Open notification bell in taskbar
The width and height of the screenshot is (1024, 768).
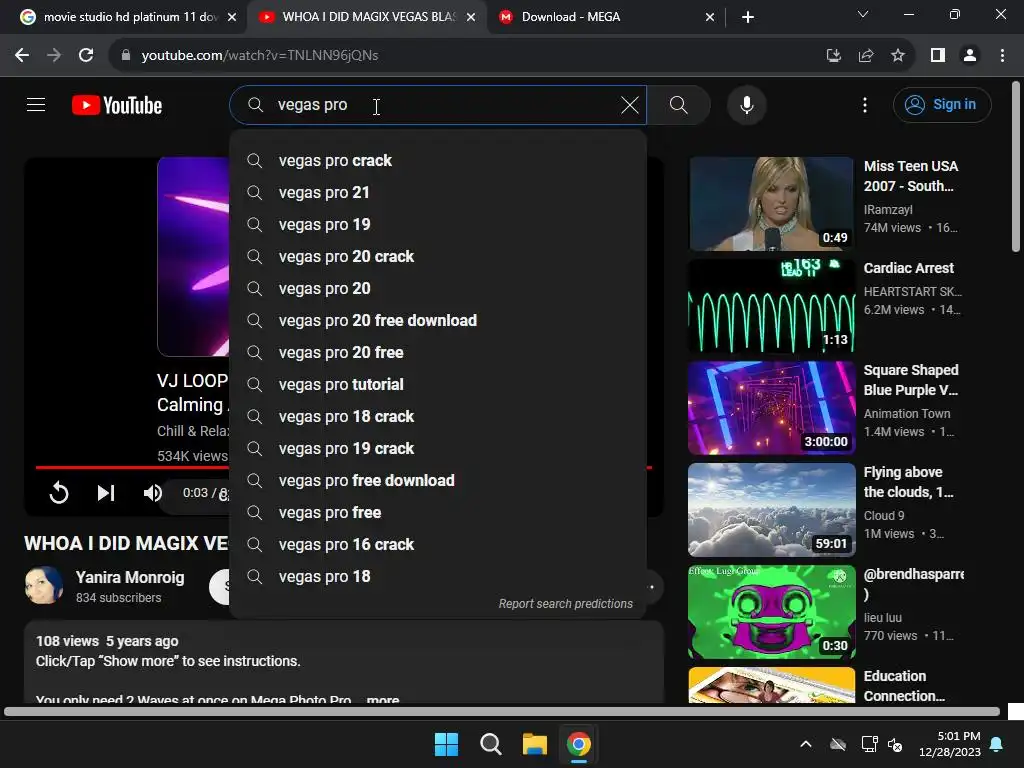pos(997,744)
